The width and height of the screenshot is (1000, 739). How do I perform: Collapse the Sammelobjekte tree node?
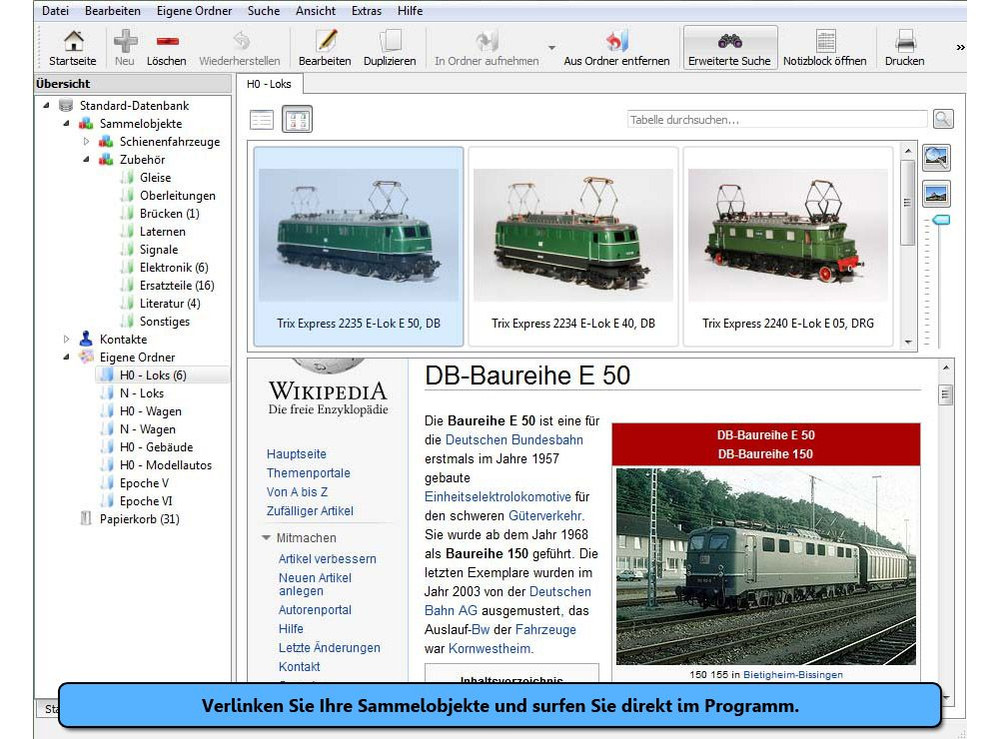pos(66,123)
